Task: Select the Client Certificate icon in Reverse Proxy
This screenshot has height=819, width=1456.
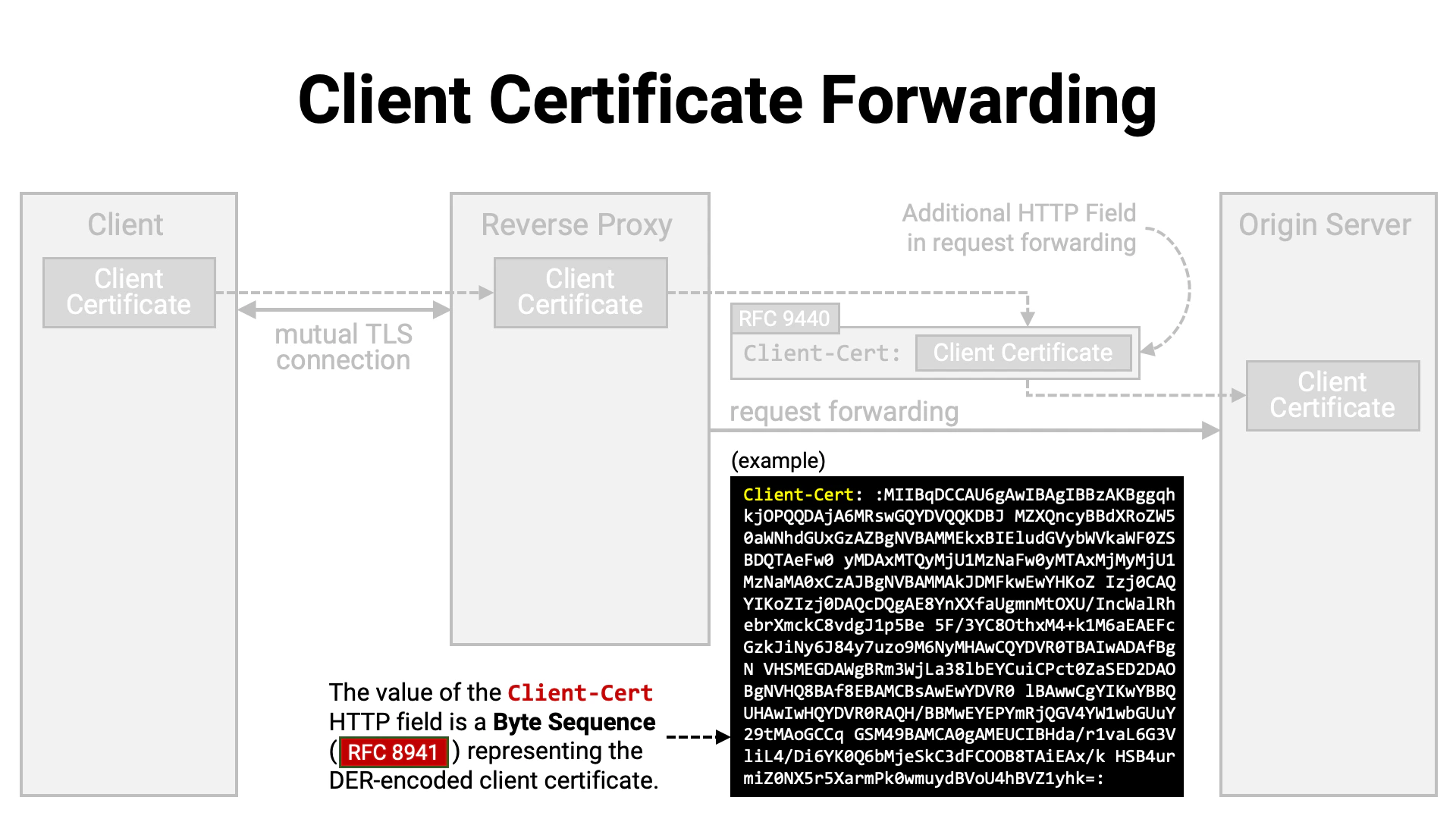Action: tap(579, 292)
